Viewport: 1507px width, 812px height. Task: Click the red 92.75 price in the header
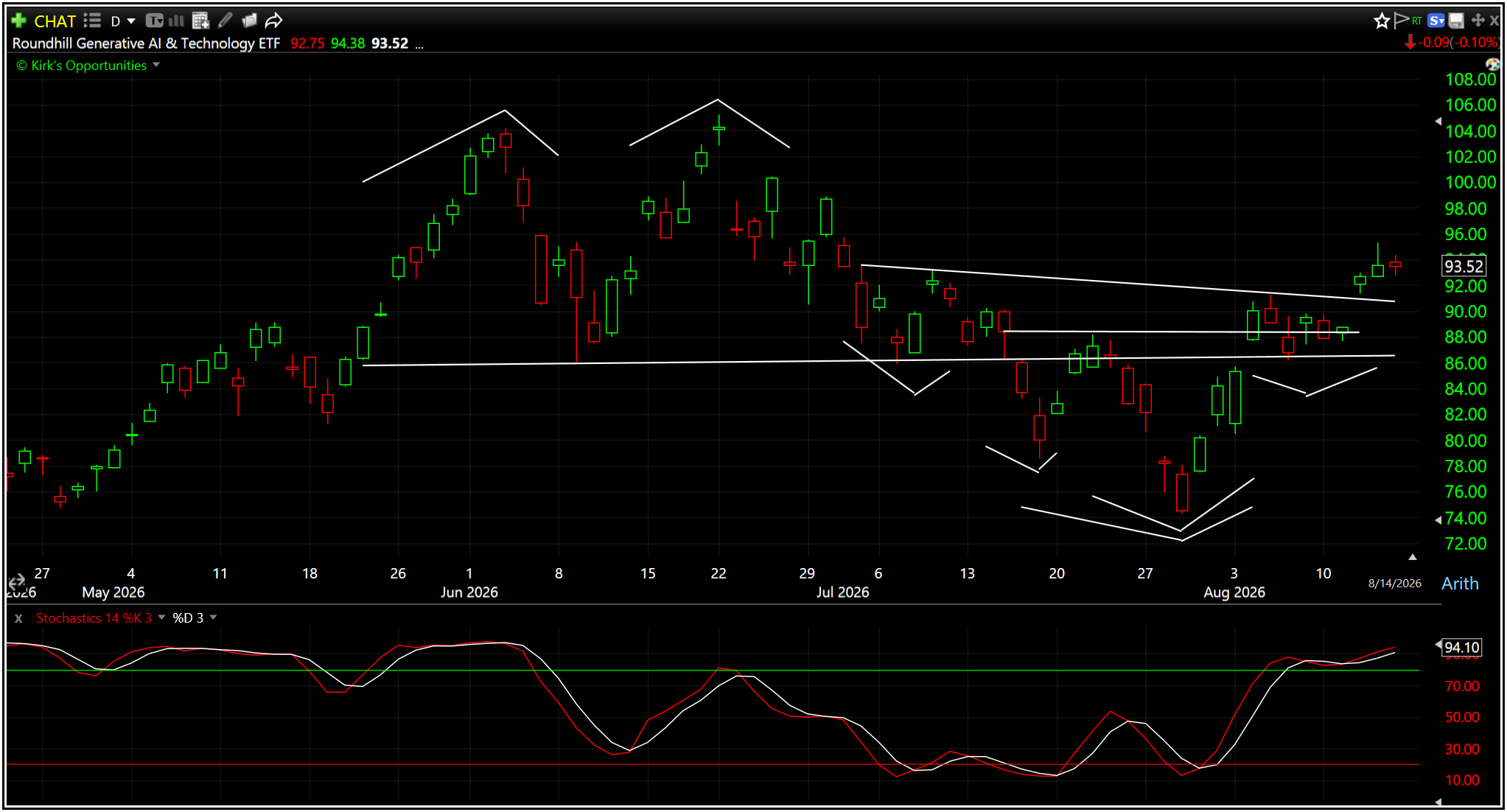click(x=307, y=43)
